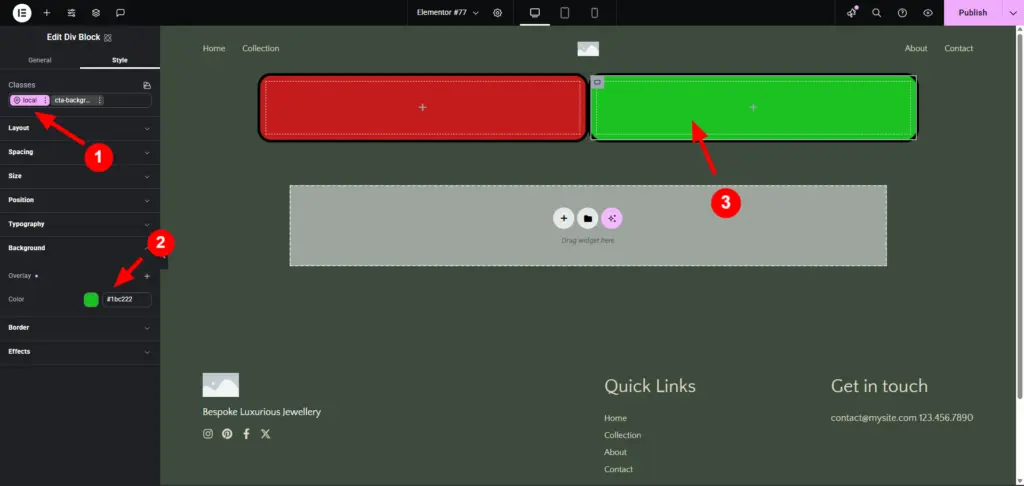
Task: Expand the Border section
Action: [x=80, y=328]
